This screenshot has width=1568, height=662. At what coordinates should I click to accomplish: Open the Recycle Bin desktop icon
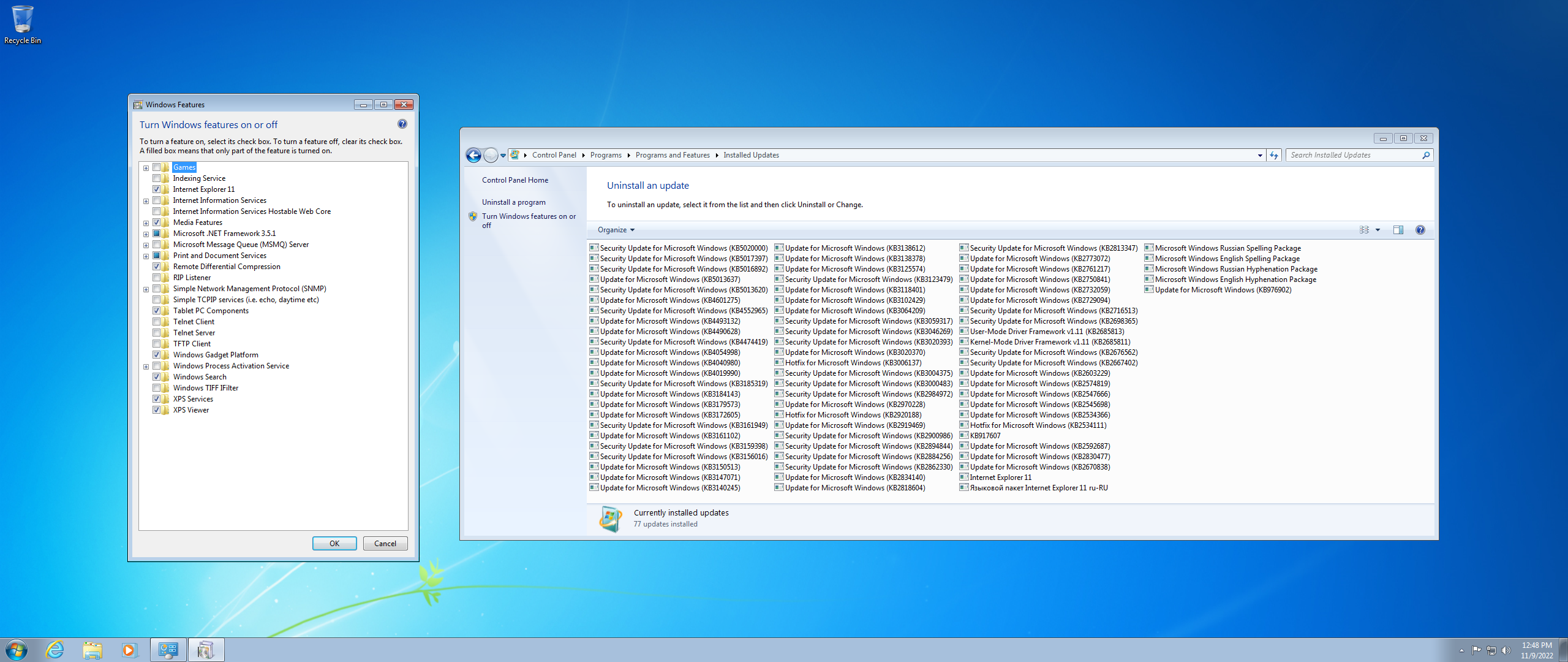point(23,25)
